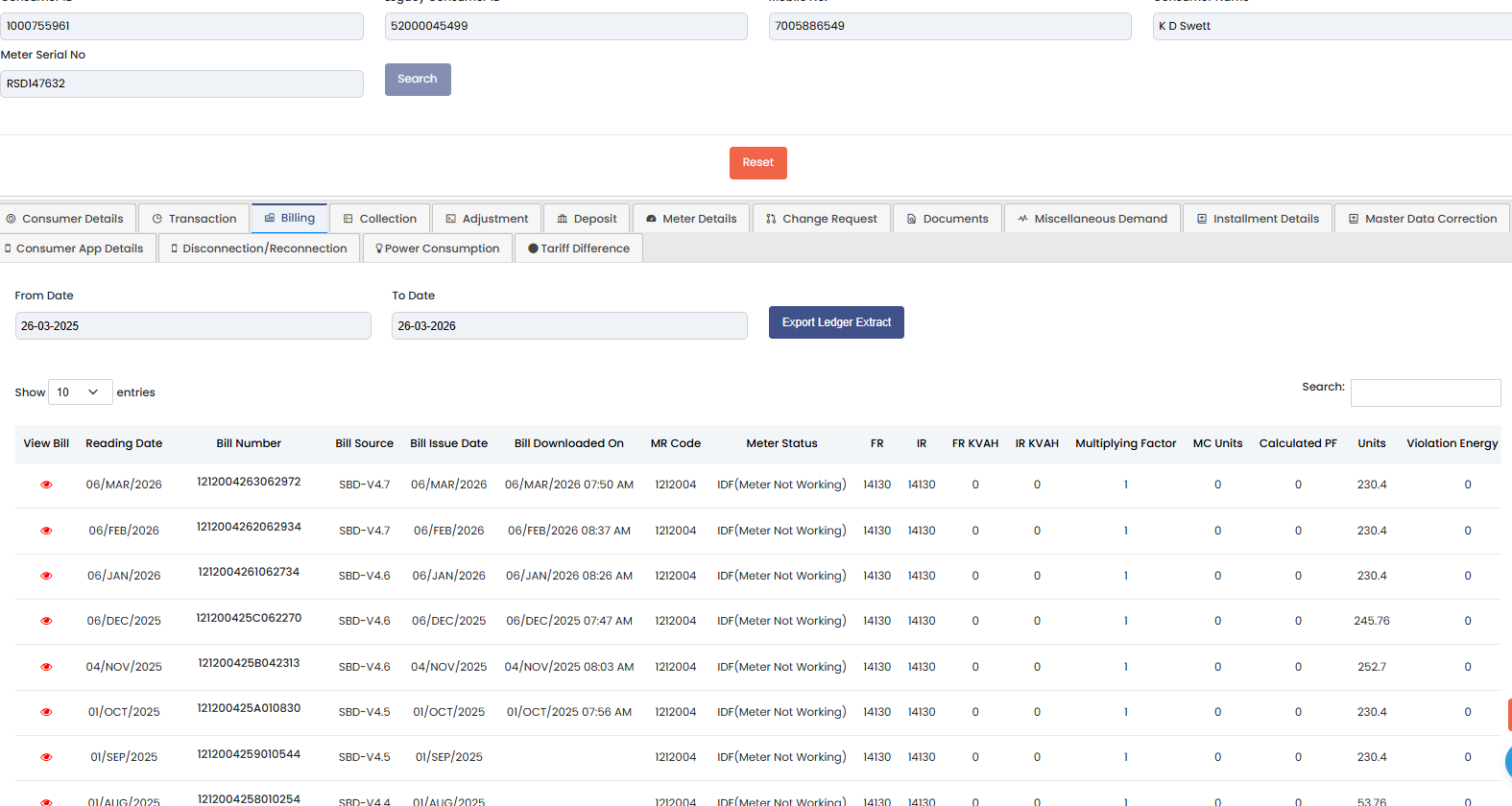Click eye icon for 01/SEP/2025 bill
This screenshot has height=806, width=1512.
46,757
